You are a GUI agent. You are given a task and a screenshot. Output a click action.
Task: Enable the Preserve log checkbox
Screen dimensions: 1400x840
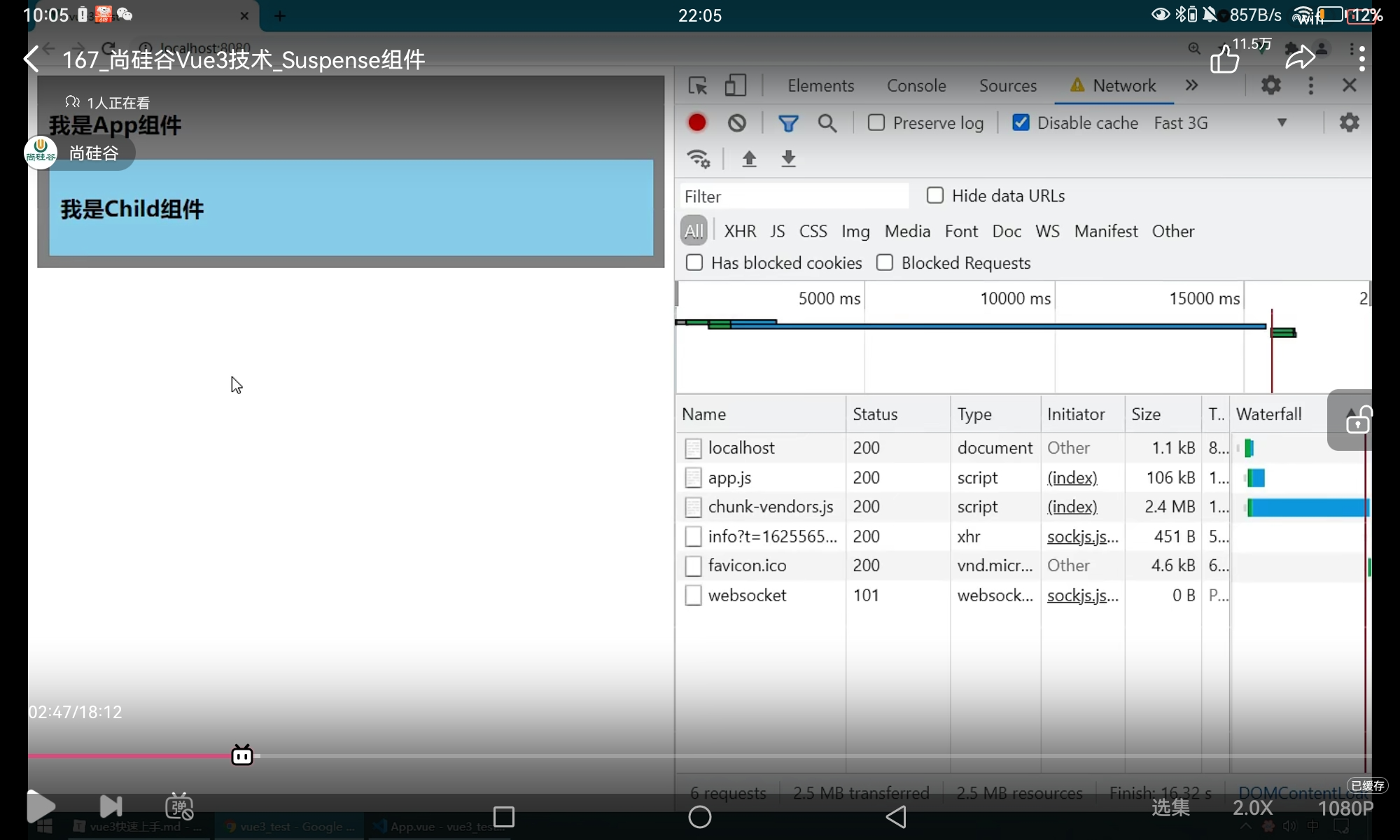[x=876, y=123]
